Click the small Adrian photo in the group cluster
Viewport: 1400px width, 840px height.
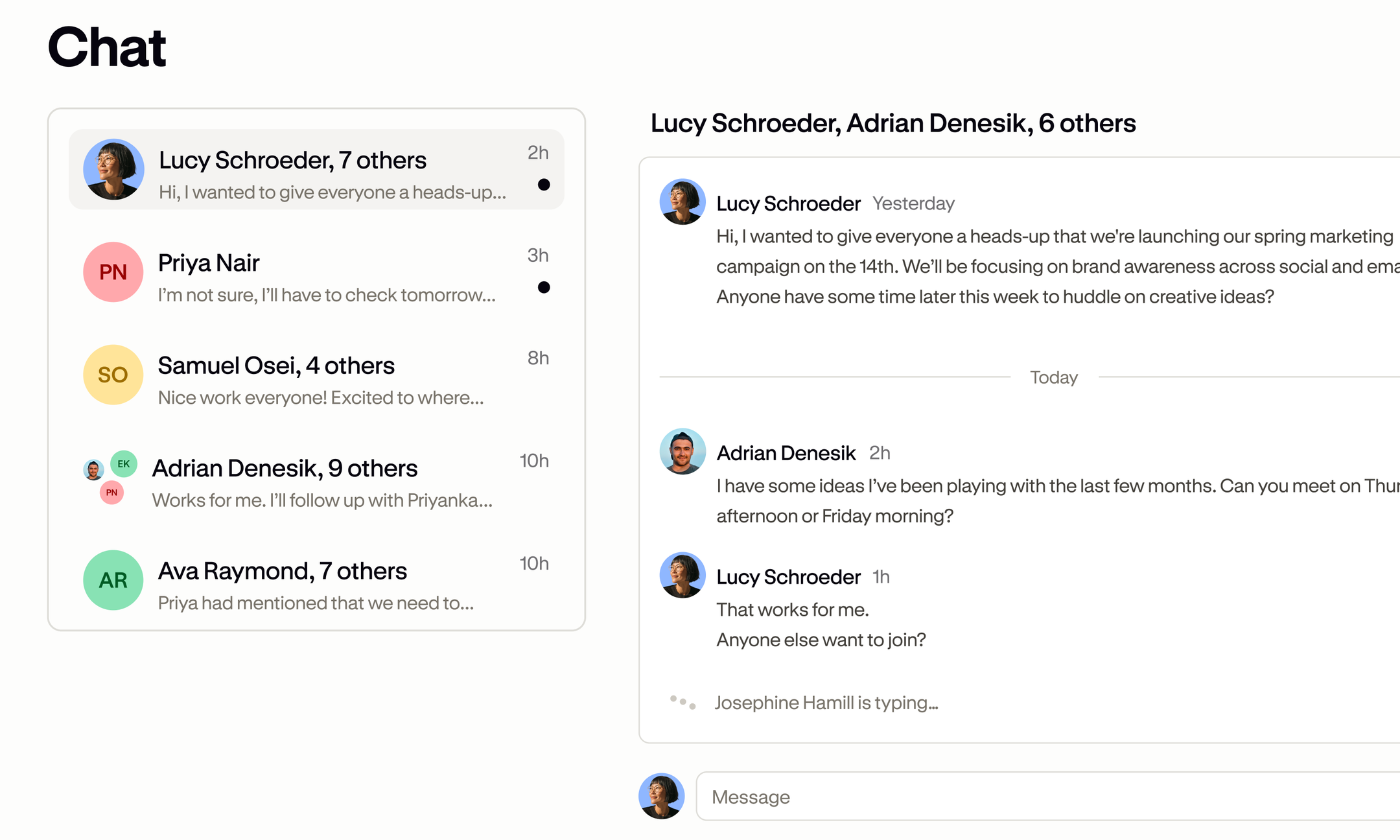pyautogui.click(x=93, y=470)
